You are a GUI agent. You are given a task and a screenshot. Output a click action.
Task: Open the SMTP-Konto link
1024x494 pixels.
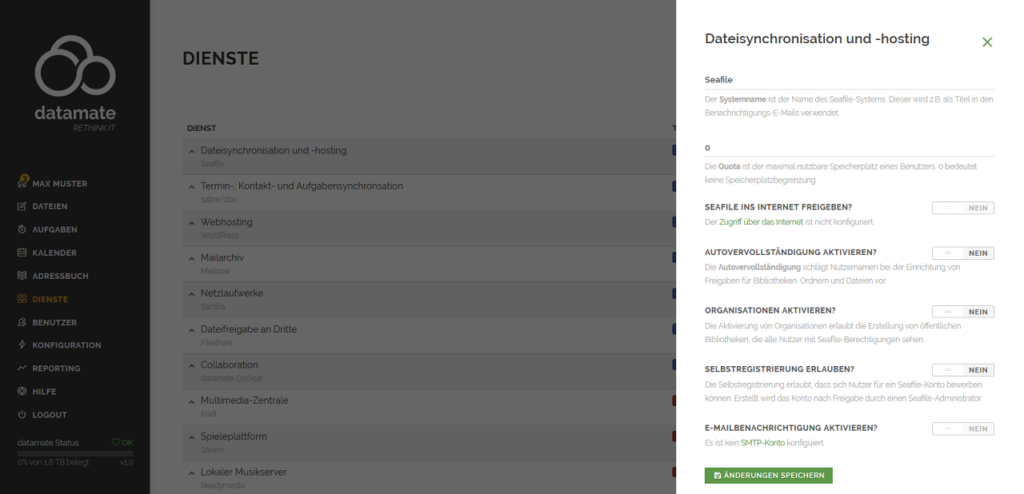coord(762,443)
